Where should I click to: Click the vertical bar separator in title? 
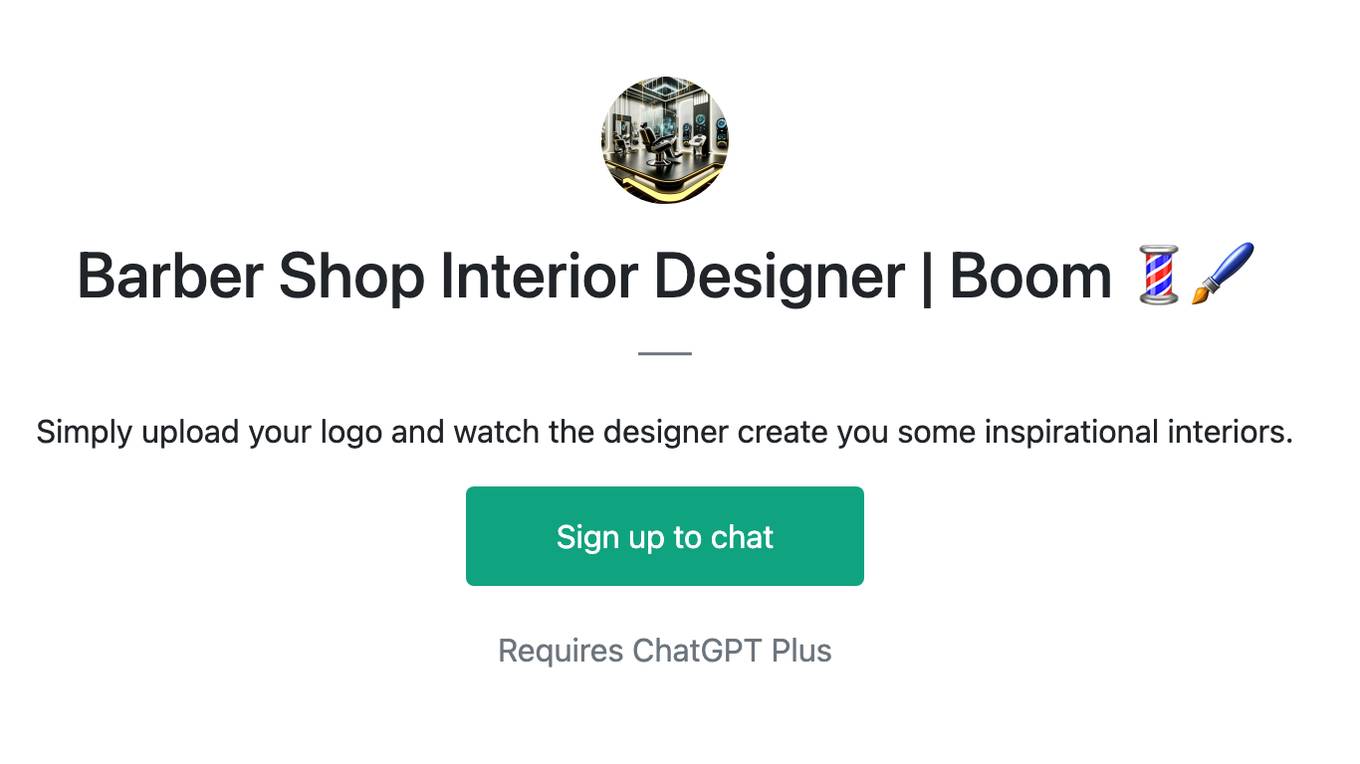point(927,277)
